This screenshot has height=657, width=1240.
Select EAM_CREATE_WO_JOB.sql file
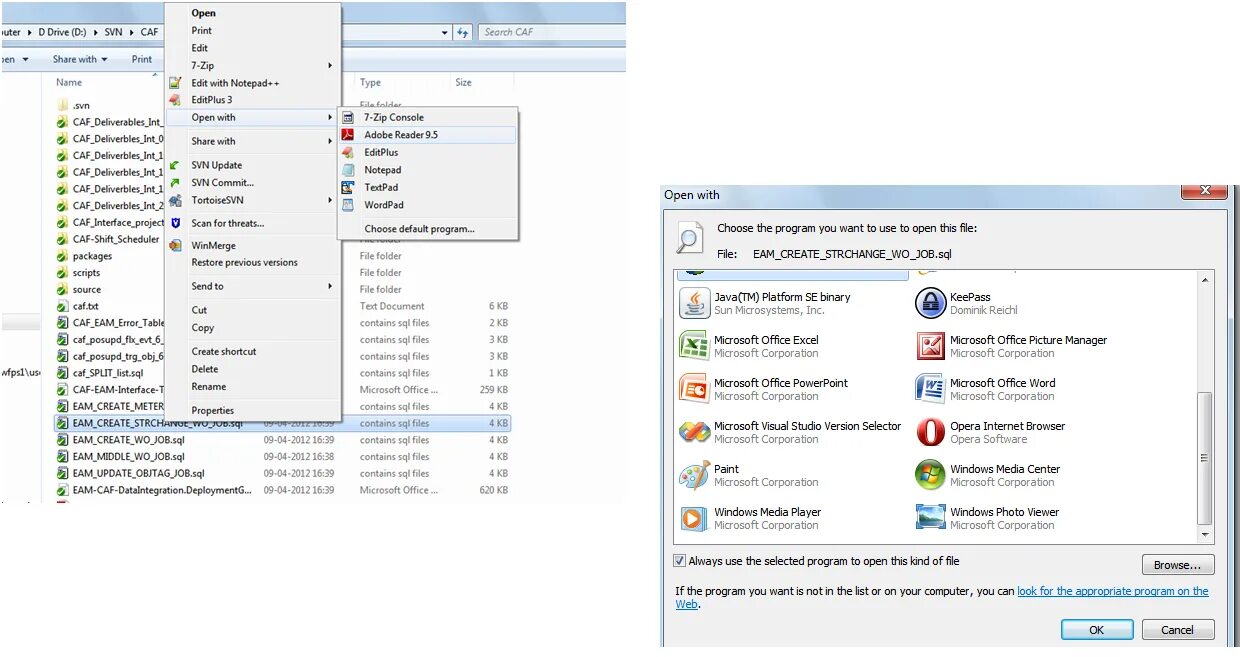click(x=128, y=440)
